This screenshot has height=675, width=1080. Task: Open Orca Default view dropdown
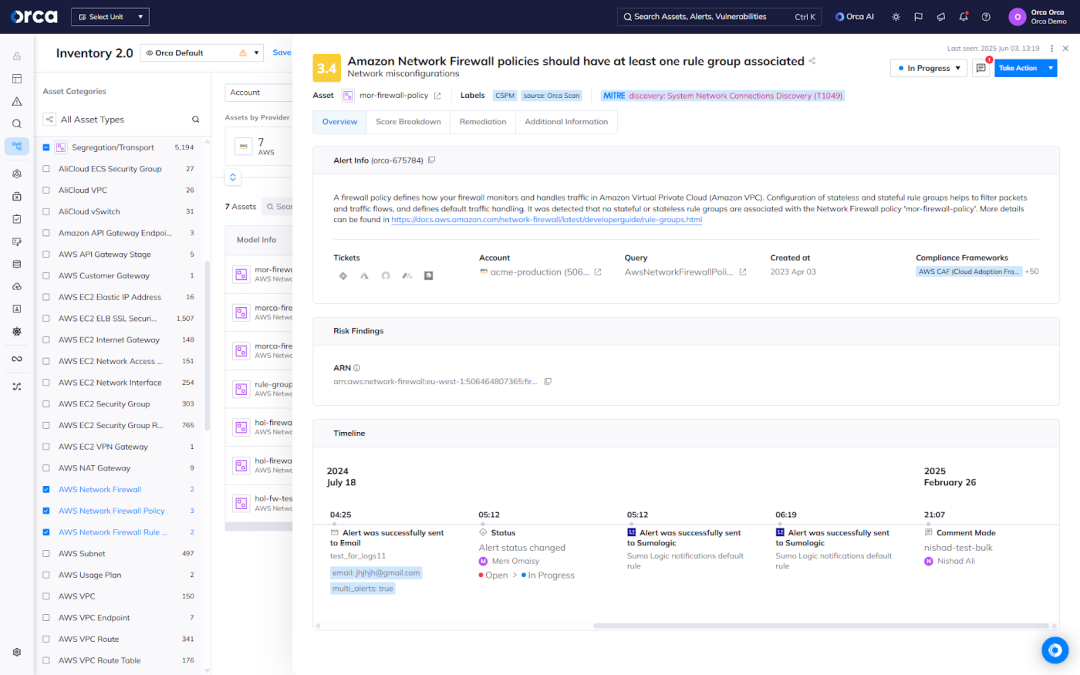202,53
